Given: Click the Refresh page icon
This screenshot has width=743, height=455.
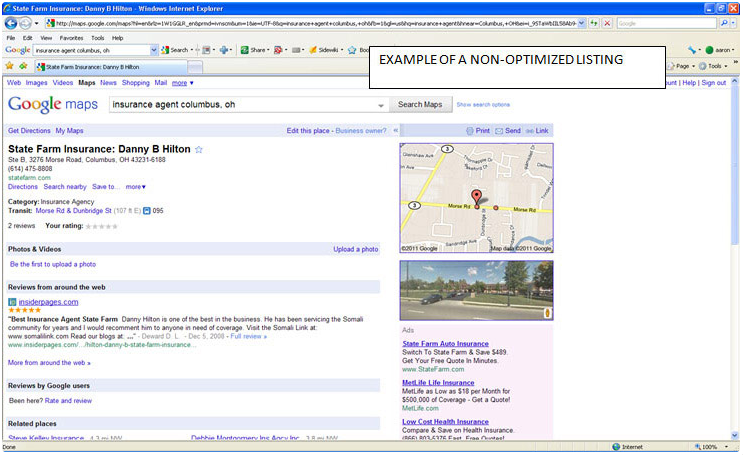Looking at the screenshot, I should pos(594,23).
